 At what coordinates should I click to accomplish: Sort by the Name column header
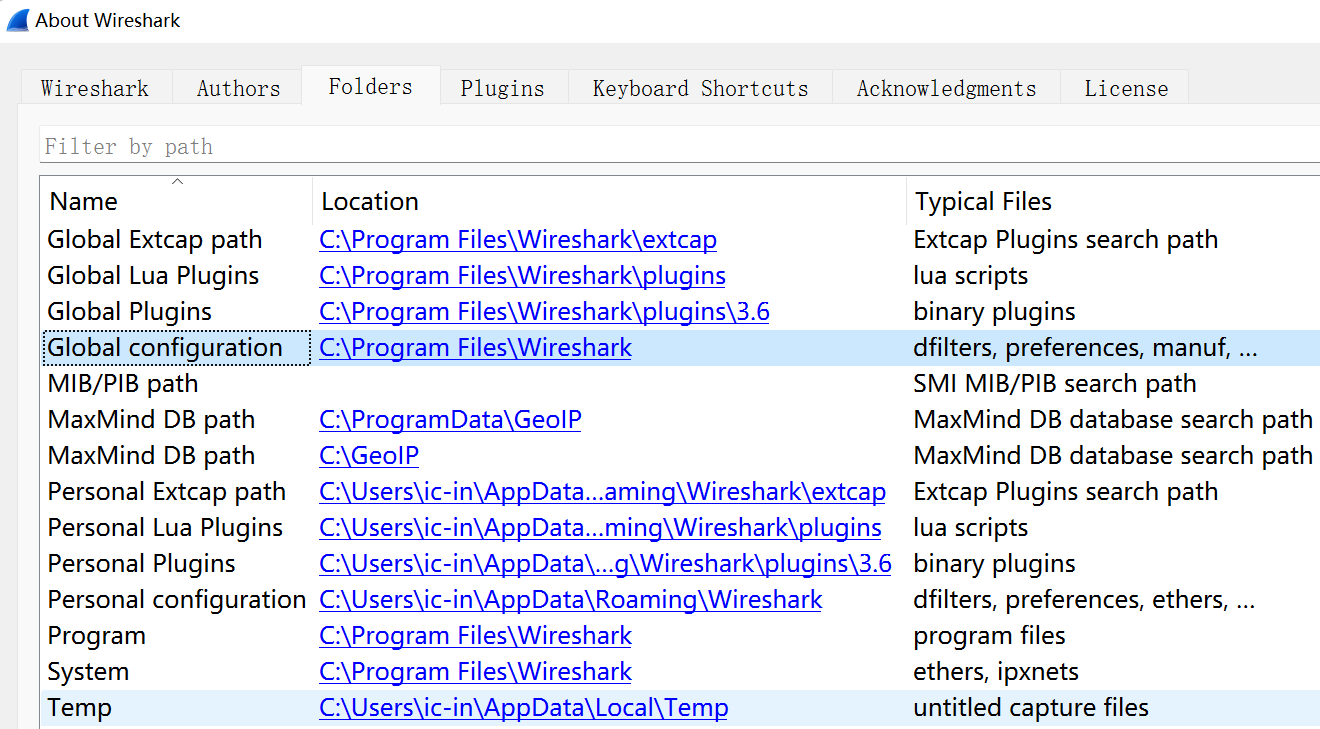pyautogui.click(x=84, y=201)
